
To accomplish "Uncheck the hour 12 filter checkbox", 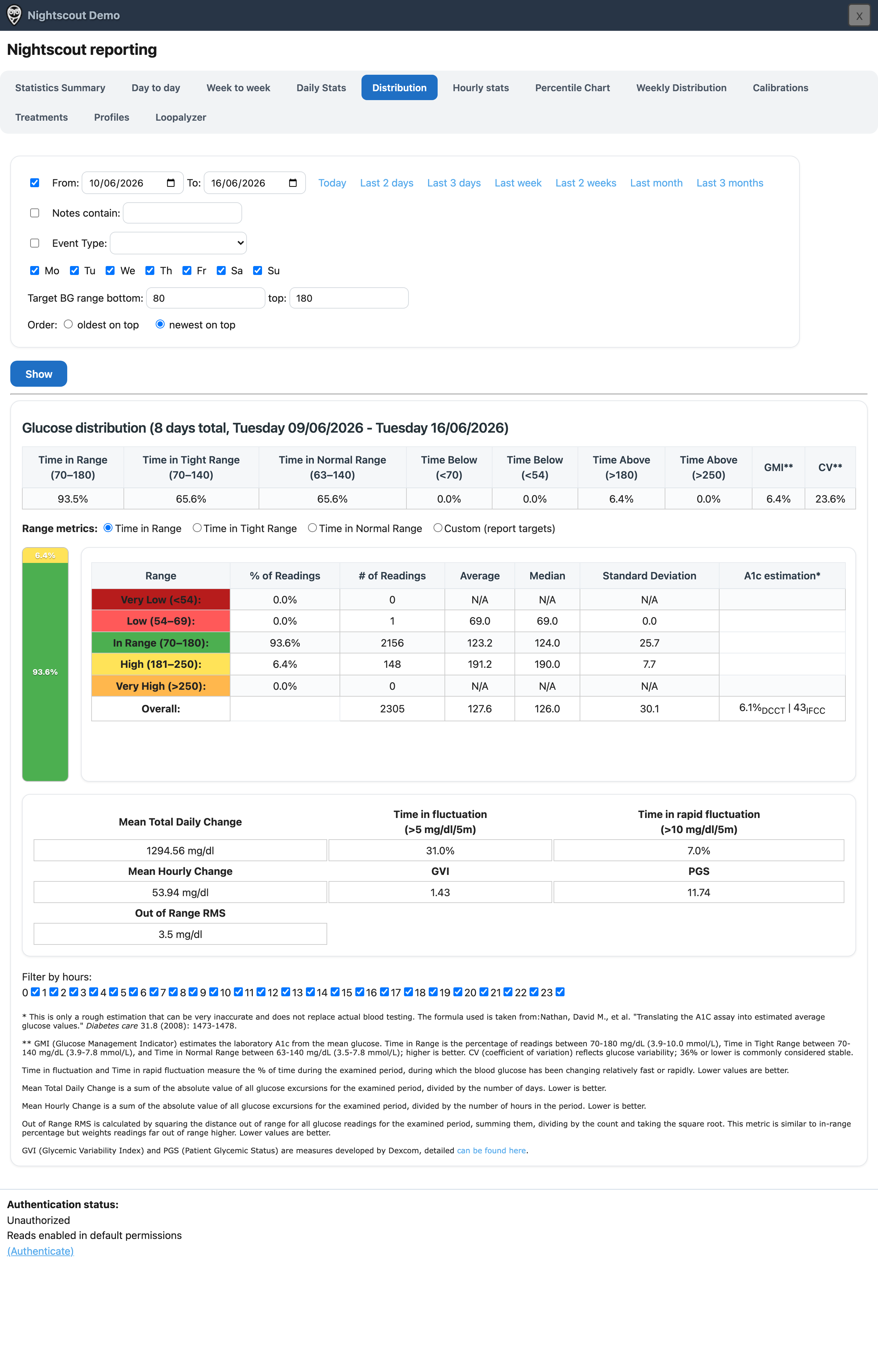I will pyautogui.click(x=286, y=992).
